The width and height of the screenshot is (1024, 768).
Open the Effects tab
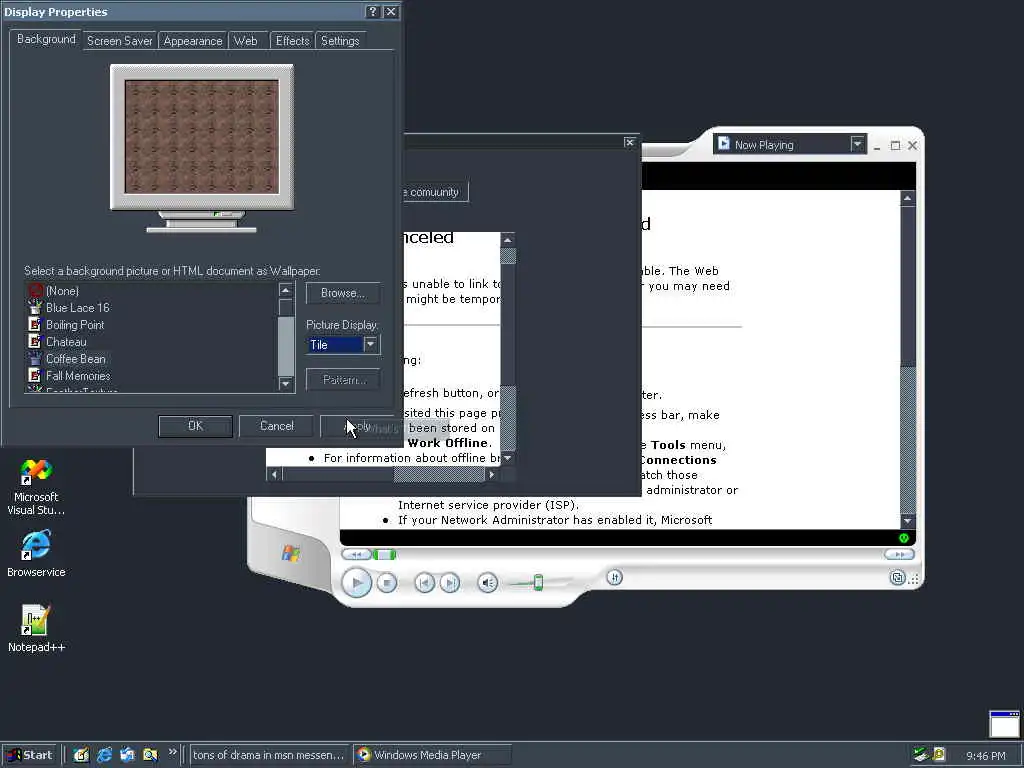(x=292, y=40)
